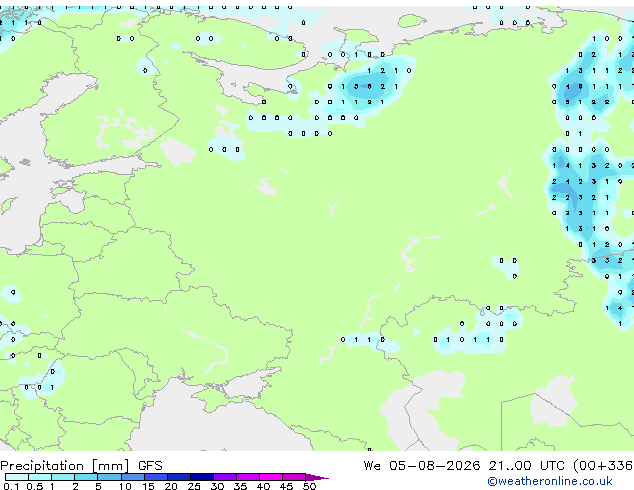The image size is (634, 490).
Task: Click the '0.1' legend scale label
Action: click(11, 486)
